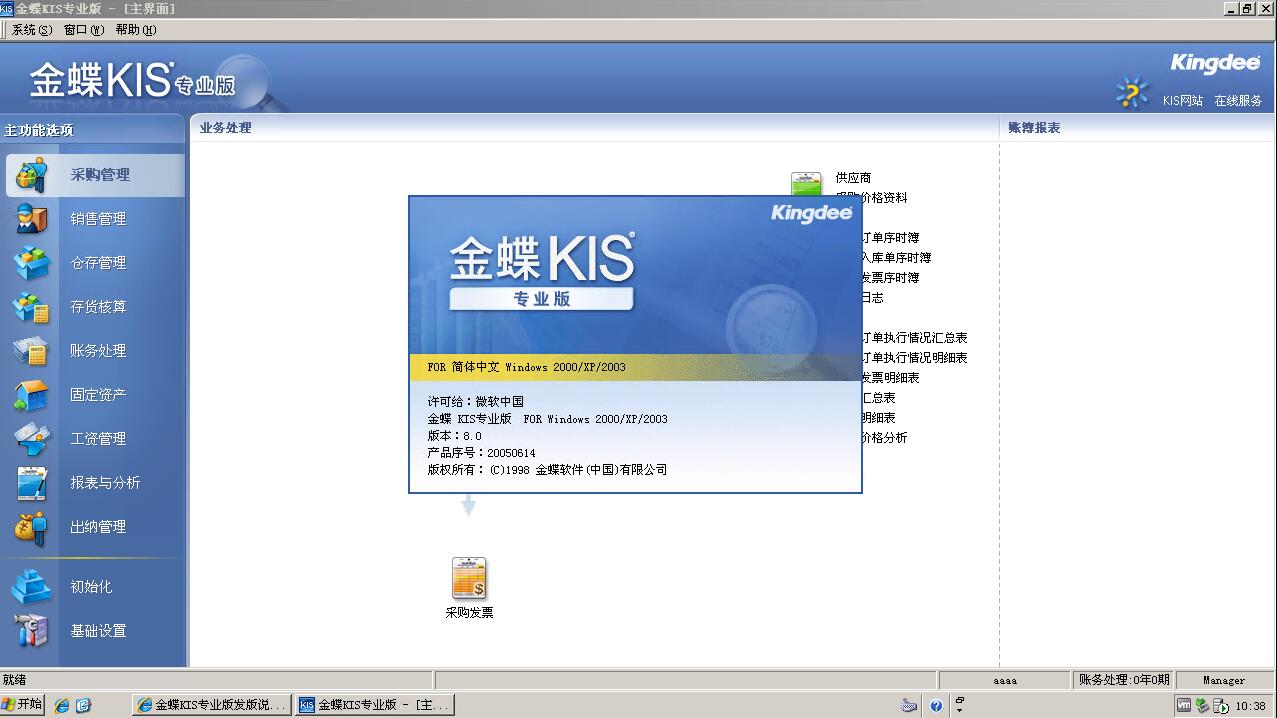Click the question-mark help icon beside KIS网站
Viewport: 1277px width, 718px height.
tap(1131, 93)
